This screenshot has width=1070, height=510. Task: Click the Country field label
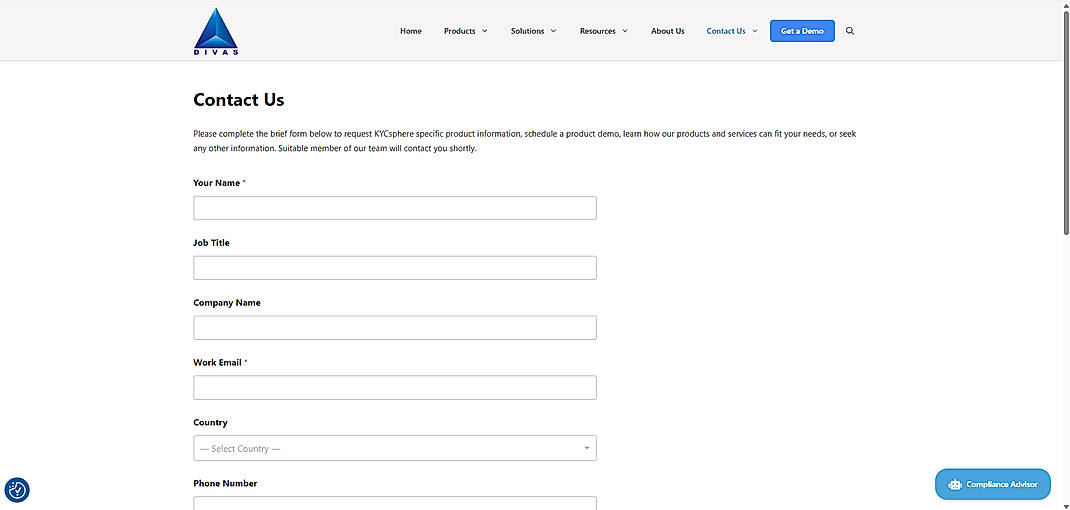[210, 423]
